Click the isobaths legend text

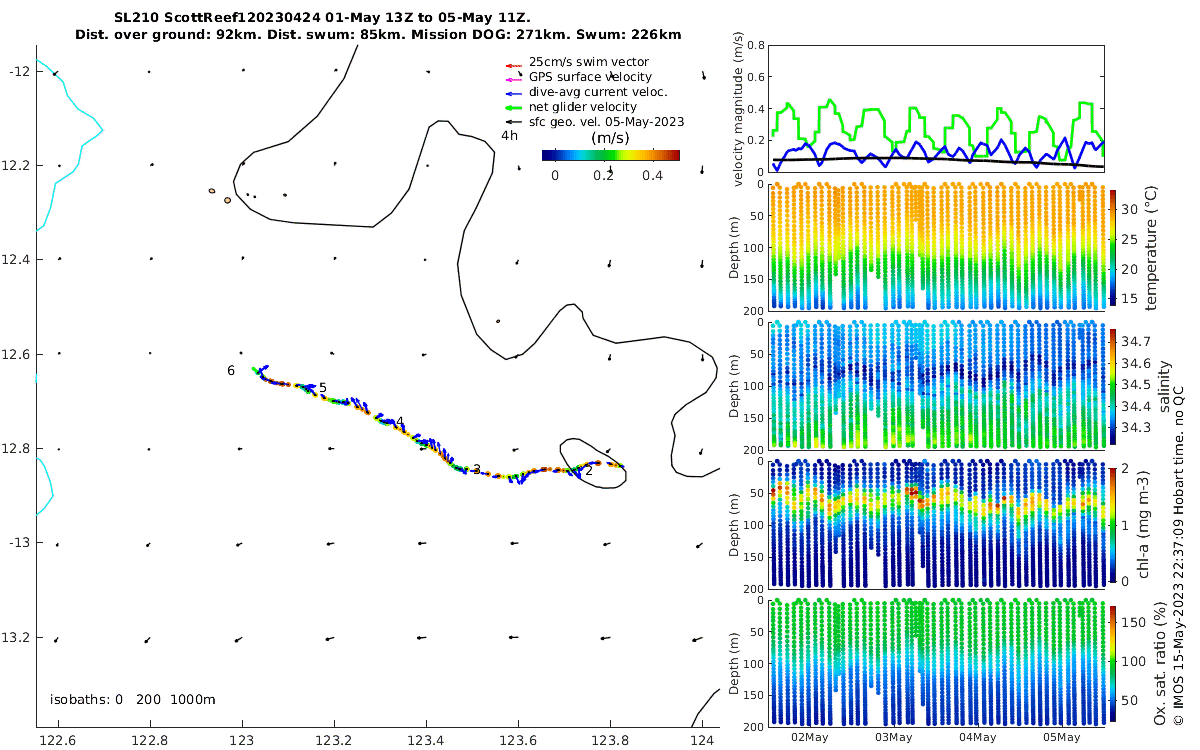click(133, 700)
